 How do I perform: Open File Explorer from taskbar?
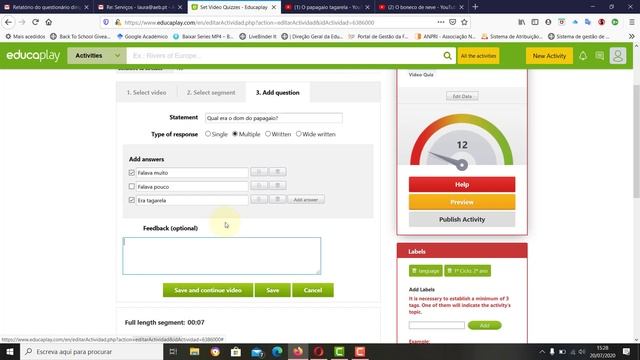click(195, 351)
